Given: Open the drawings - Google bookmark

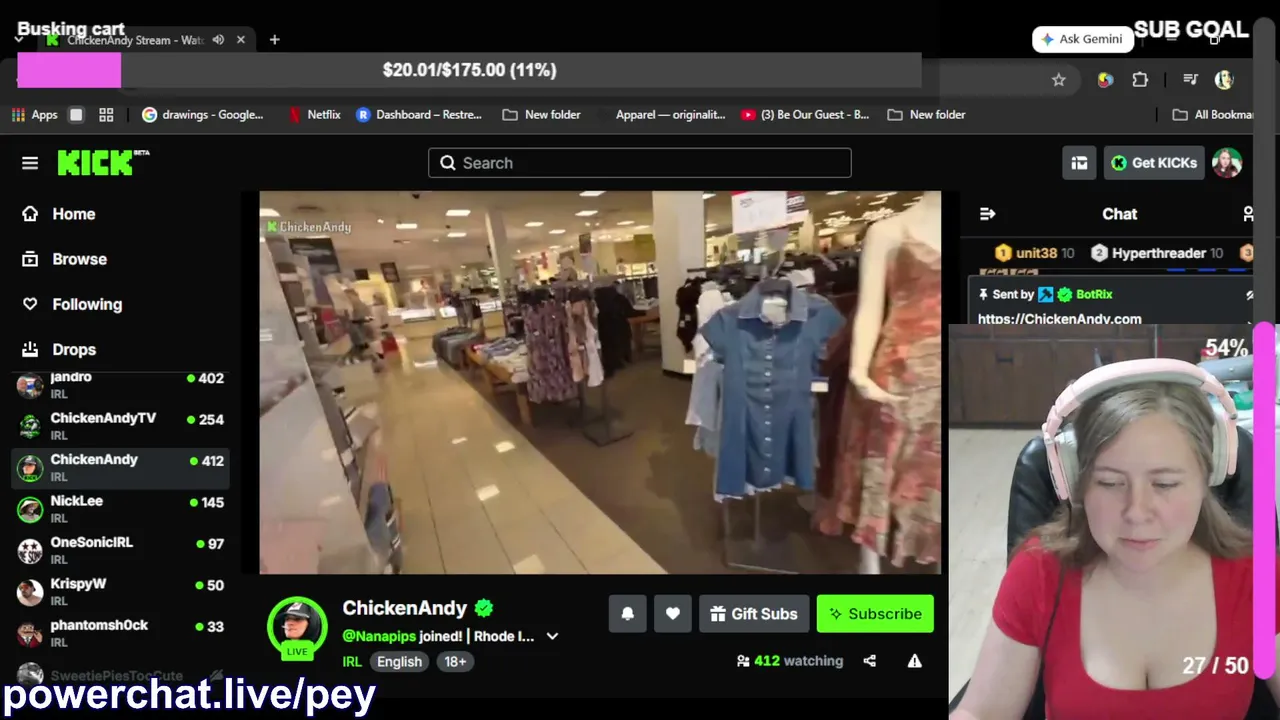Looking at the screenshot, I should 203,115.
